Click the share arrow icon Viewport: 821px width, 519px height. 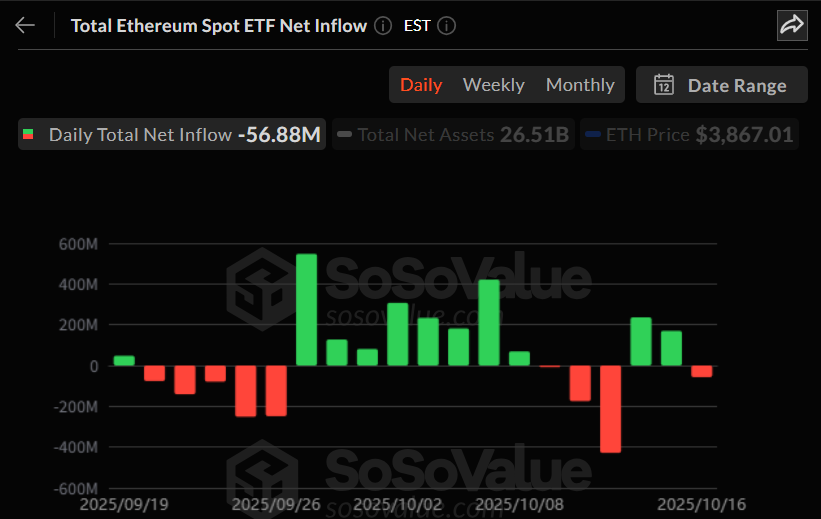click(x=792, y=26)
